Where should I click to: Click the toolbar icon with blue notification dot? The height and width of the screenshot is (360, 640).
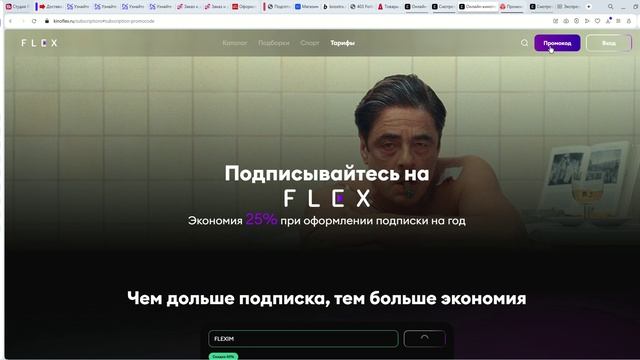[608, 21]
